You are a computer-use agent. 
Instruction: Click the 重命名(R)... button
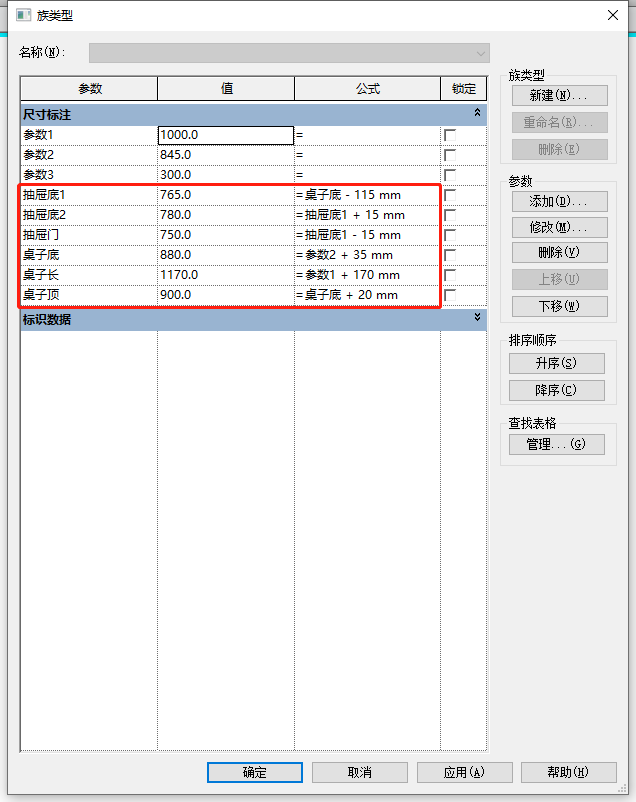(x=560, y=123)
